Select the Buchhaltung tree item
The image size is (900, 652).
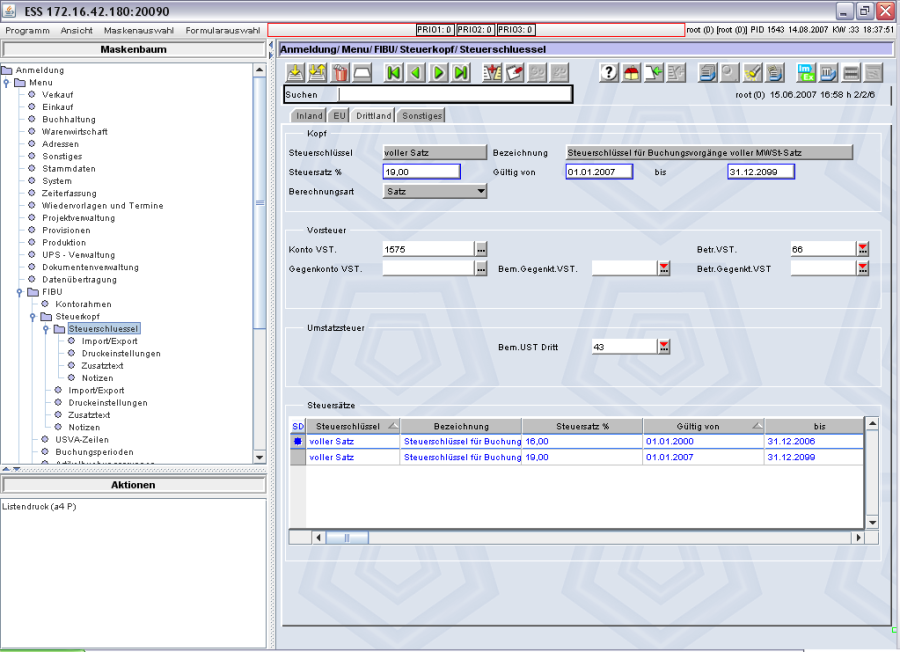point(69,119)
